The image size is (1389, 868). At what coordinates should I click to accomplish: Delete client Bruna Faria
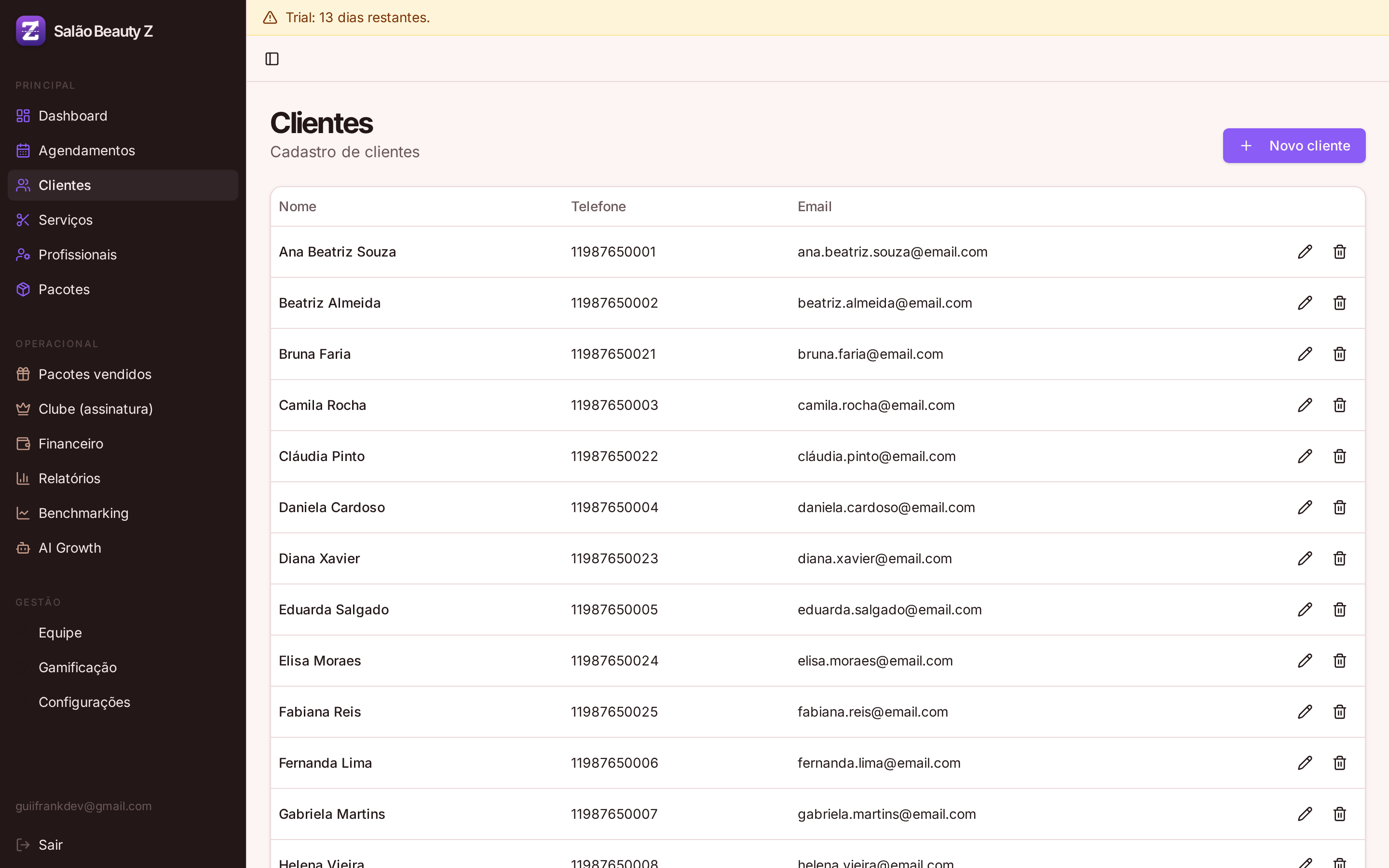click(1340, 353)
